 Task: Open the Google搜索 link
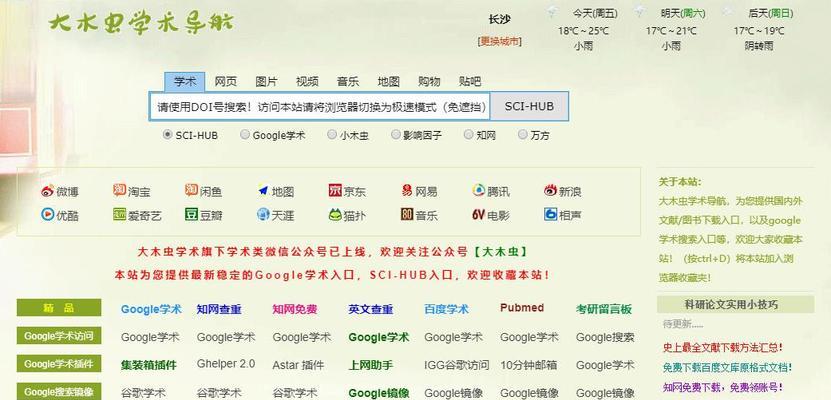pos(605,337)
